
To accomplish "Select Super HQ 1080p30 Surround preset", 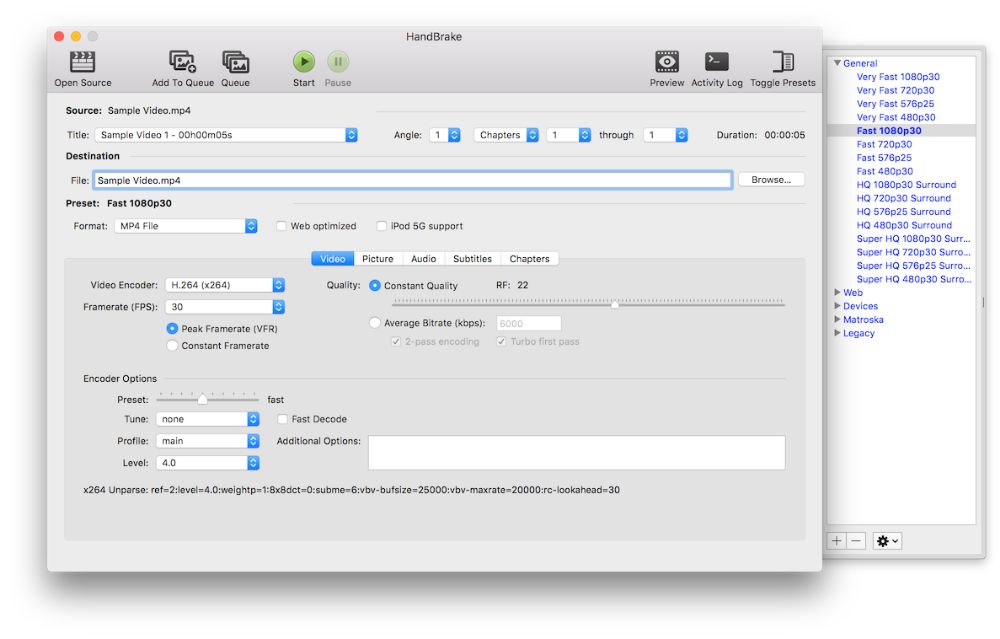I will click(913, 239).
